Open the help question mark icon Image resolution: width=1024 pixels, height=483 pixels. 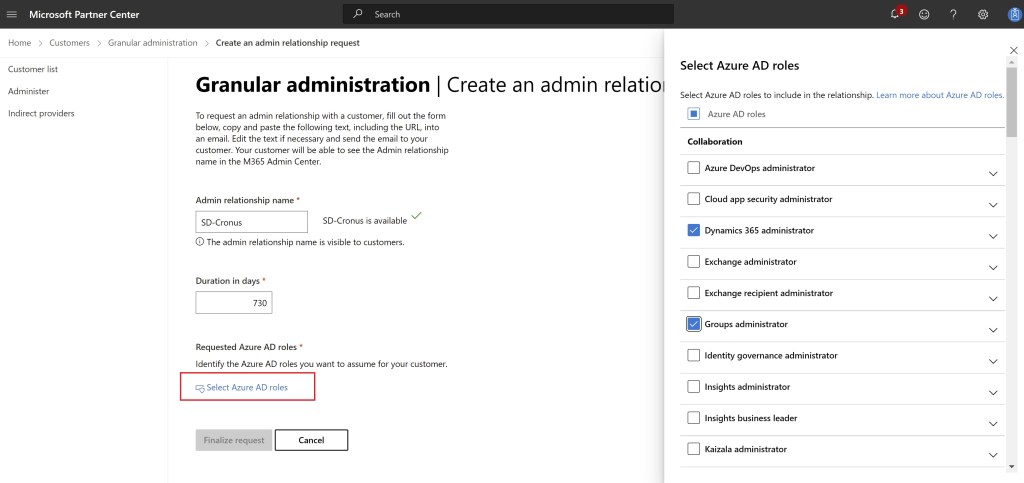pyautogui.click(x=953, y=14)
